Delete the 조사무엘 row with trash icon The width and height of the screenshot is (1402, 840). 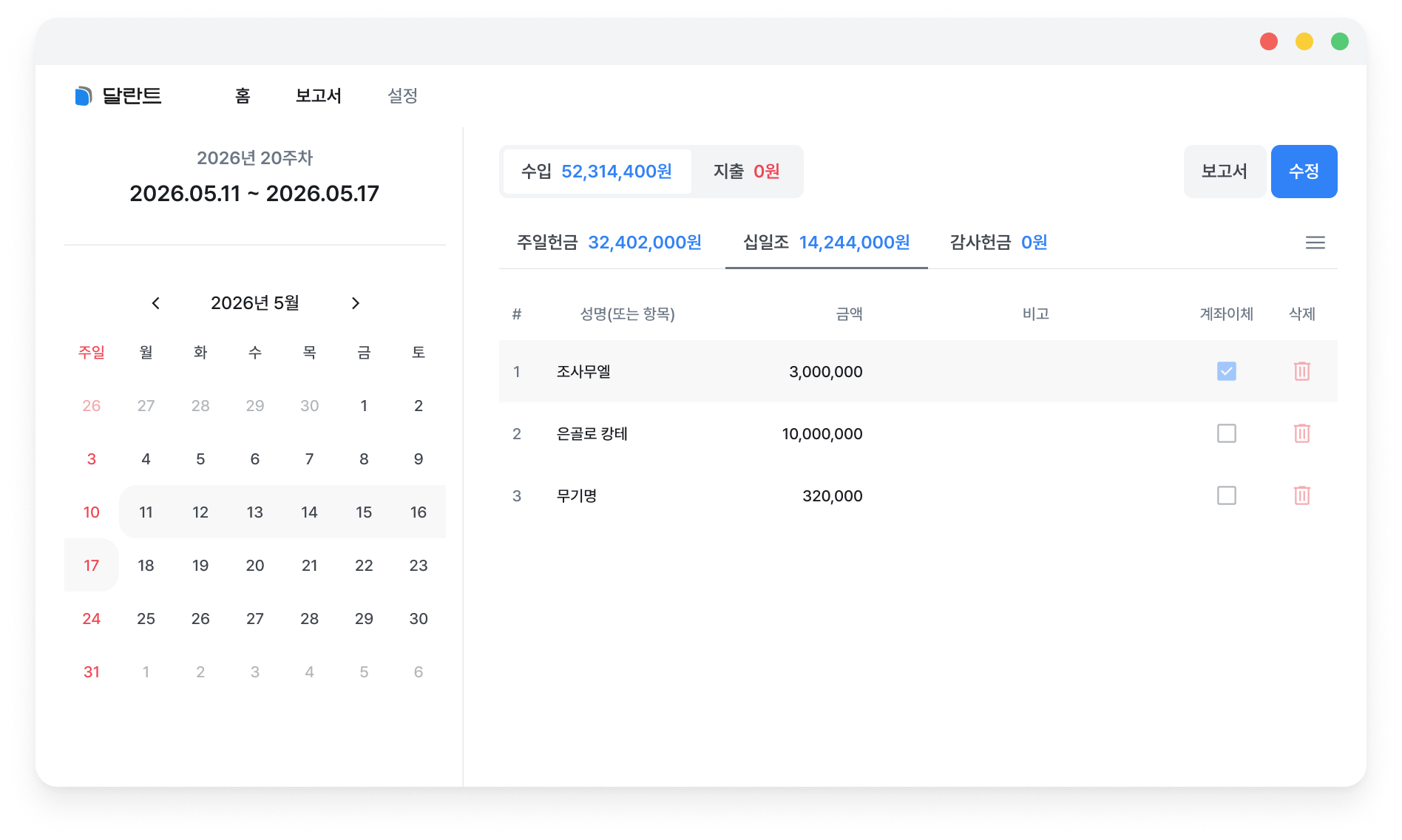1301,371
